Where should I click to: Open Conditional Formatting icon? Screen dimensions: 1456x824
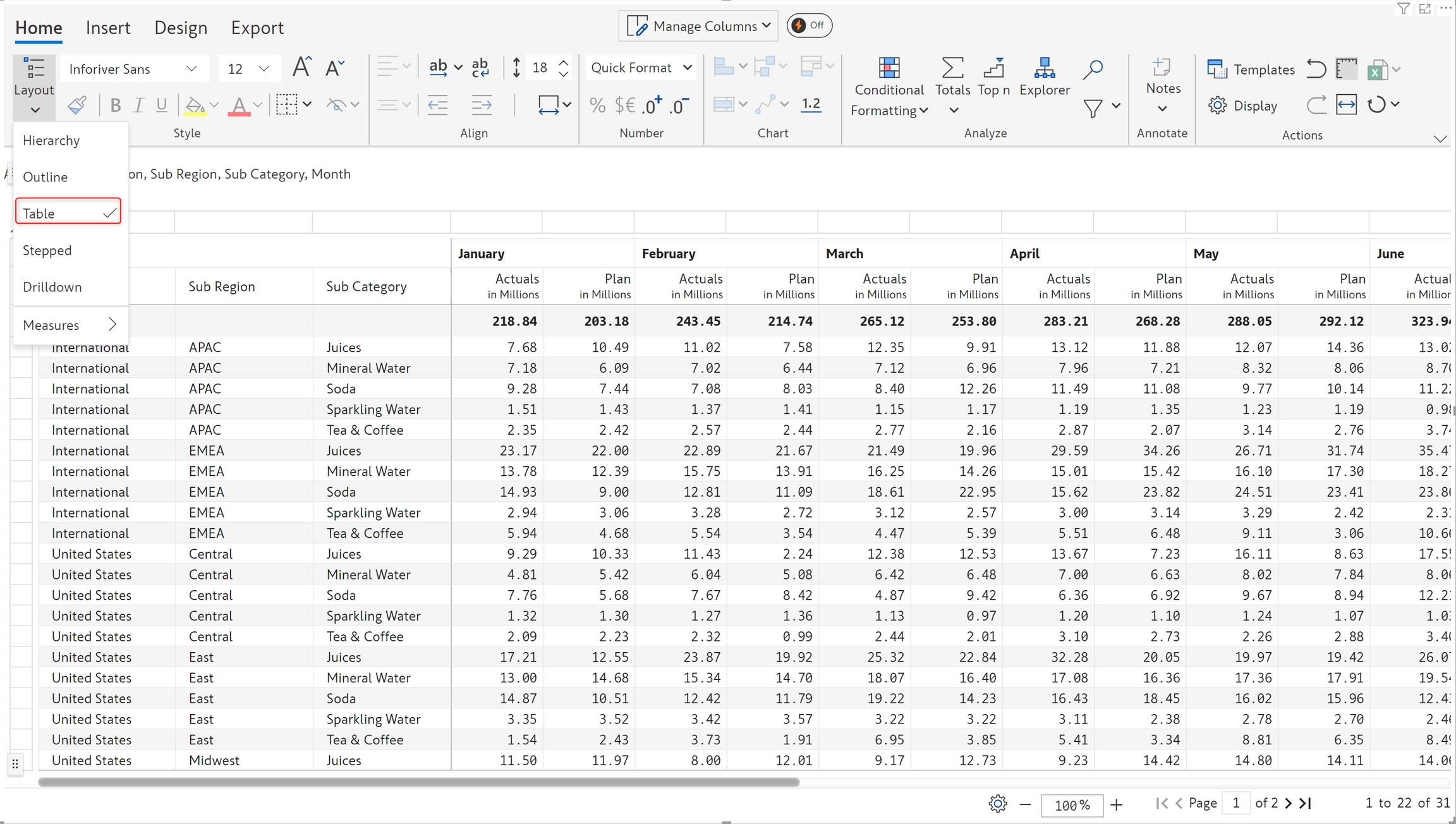(889, 68)
